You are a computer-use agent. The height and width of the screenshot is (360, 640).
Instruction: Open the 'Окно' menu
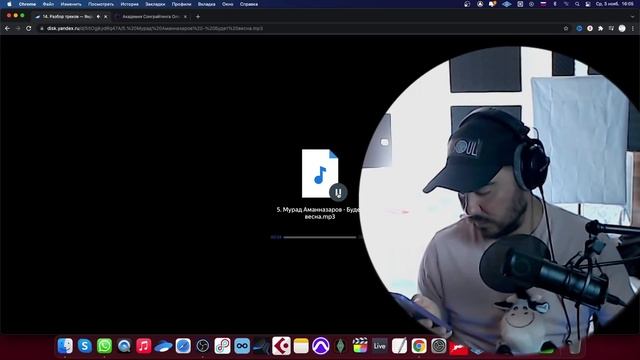pos(227,4)
